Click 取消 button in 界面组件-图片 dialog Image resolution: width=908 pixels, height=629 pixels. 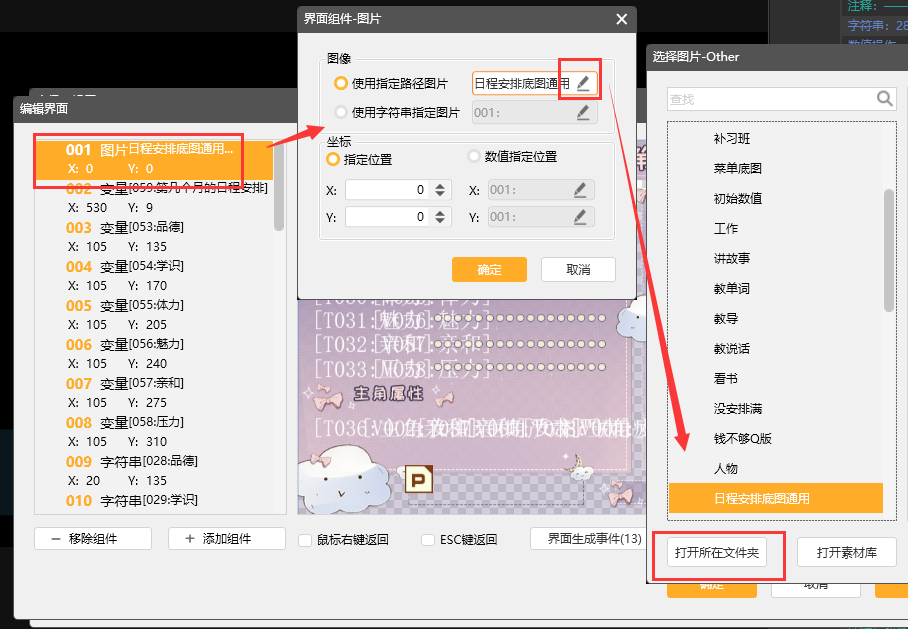(x=578, y=269)
